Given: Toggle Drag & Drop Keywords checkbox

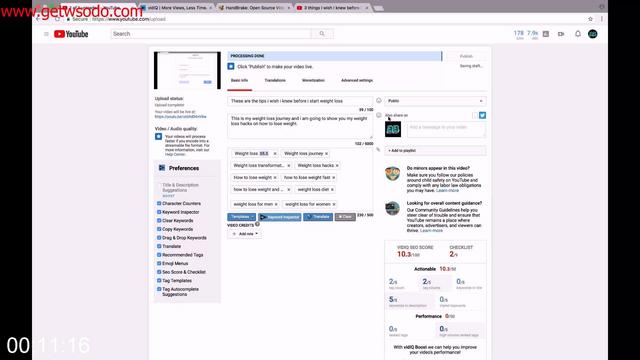Looking at the screenshot, I should pyautogui.click(x=159, y=238).
